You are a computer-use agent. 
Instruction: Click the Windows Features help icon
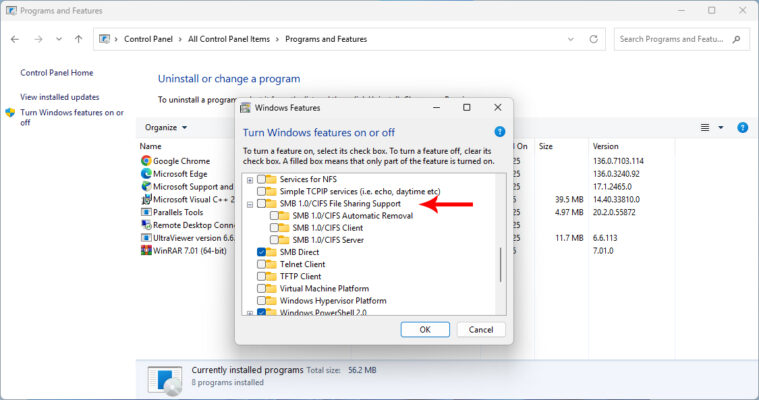point(500,132)
